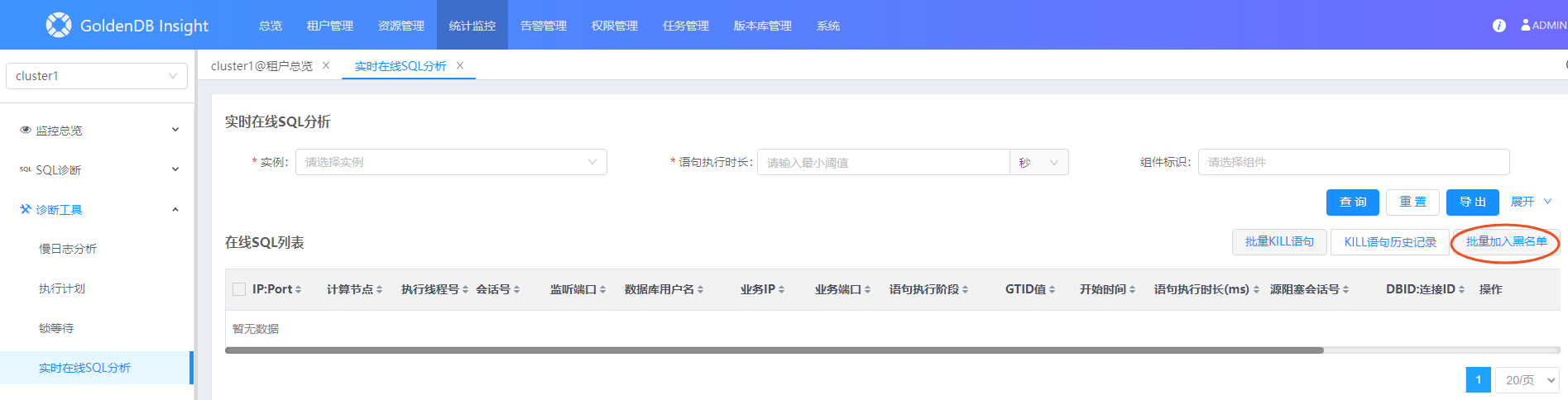Close the 实时在线SQL分析 tab
The image size is (1568, 400).
click(x=460, y=65)
